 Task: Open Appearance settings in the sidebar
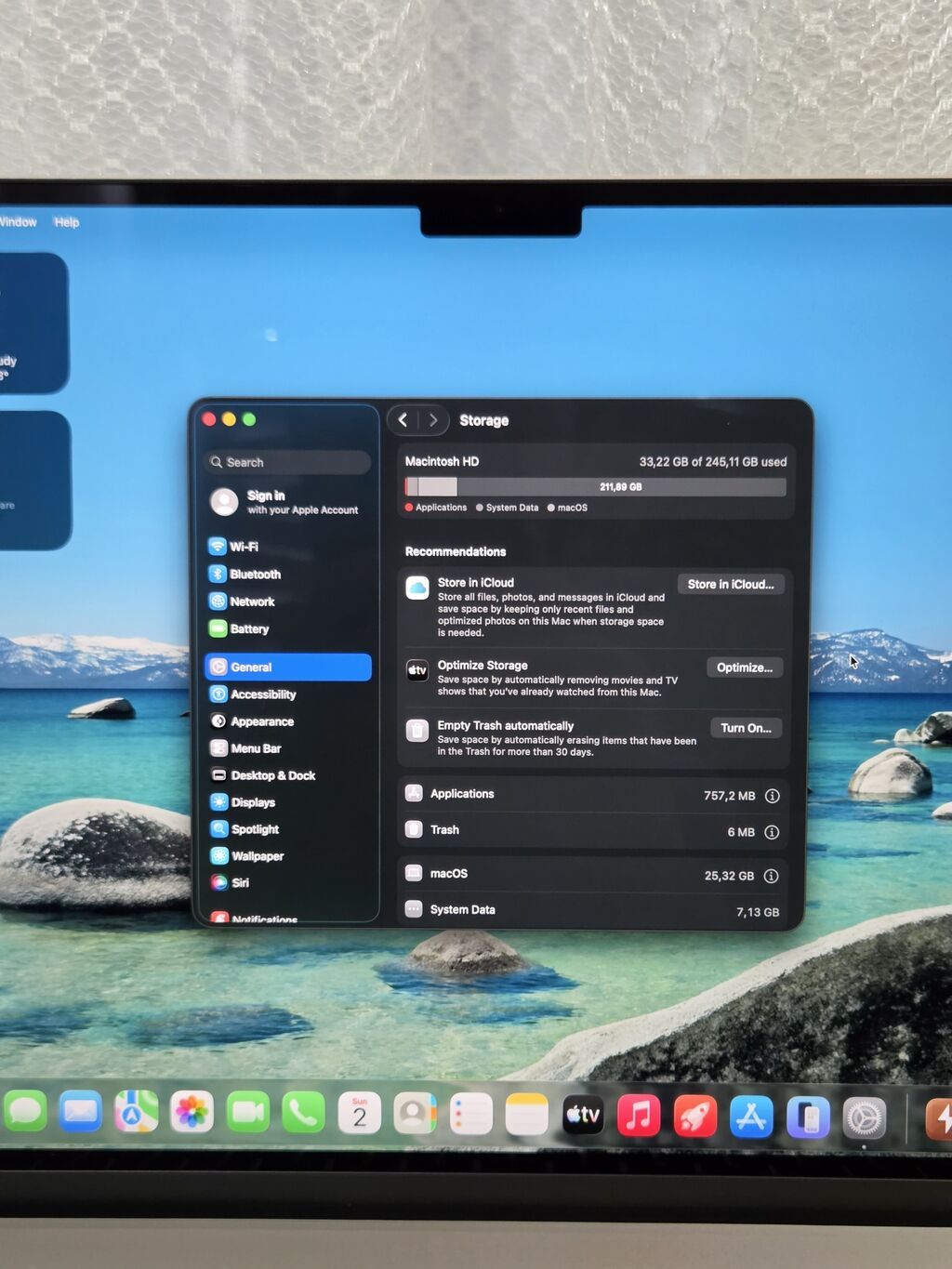click(288, 721)
